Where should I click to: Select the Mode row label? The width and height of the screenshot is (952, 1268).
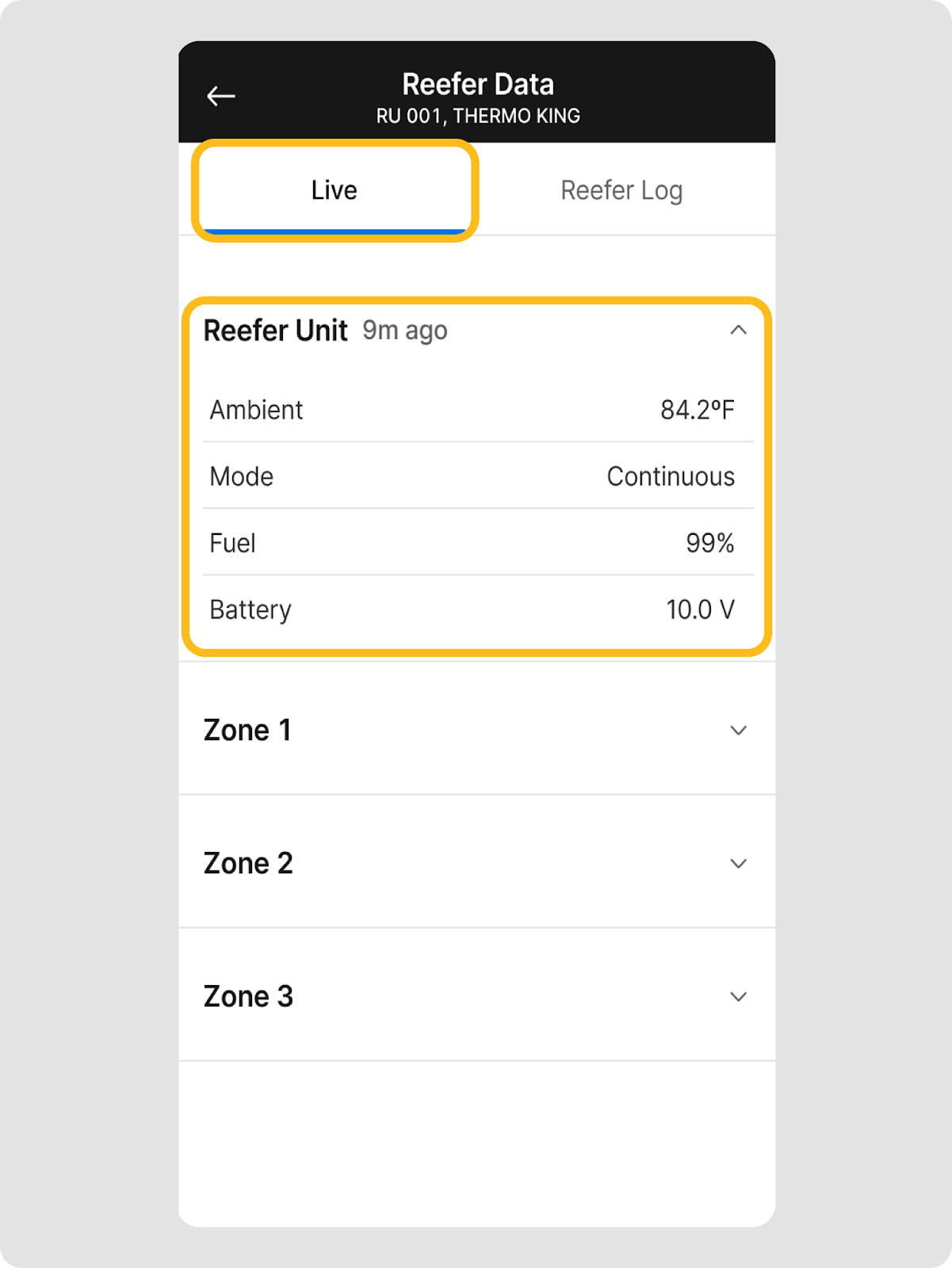242,476
